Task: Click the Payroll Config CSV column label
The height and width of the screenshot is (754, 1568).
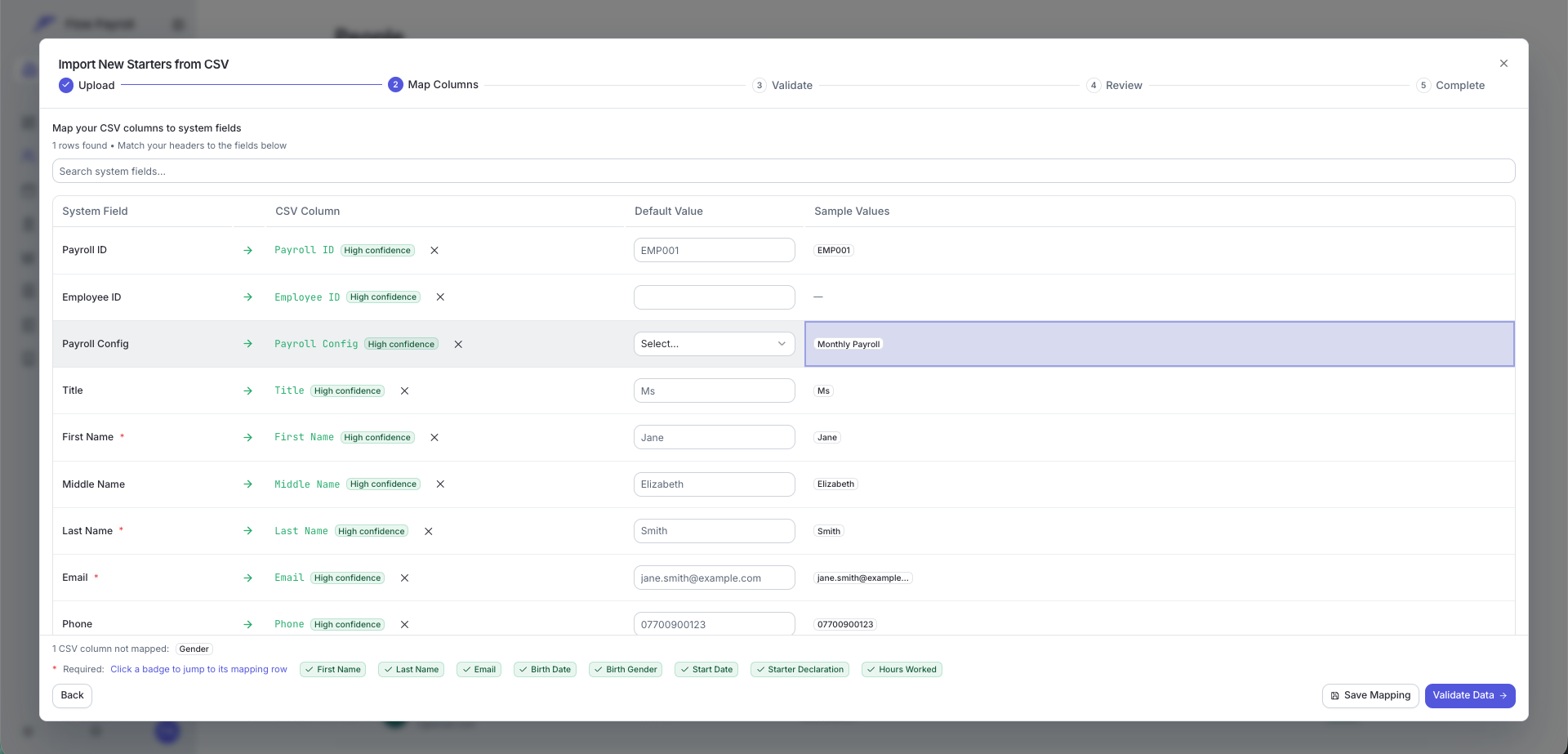Action: click(316, 345)
